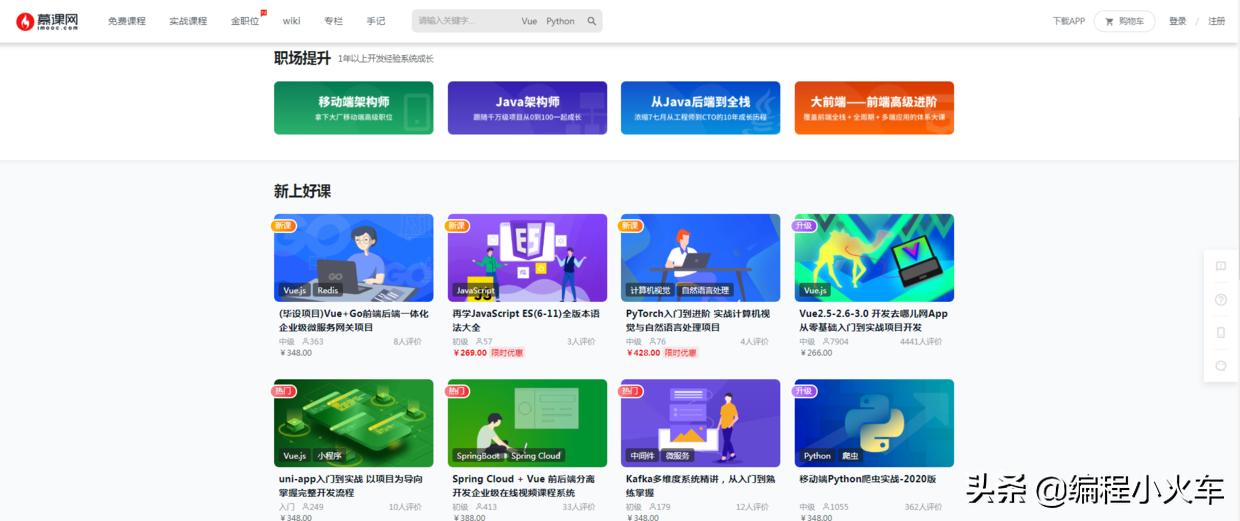Click title (毕设项目)Vue+Go前端后端一体化
Screen dimensions: 1240x521
354,320
